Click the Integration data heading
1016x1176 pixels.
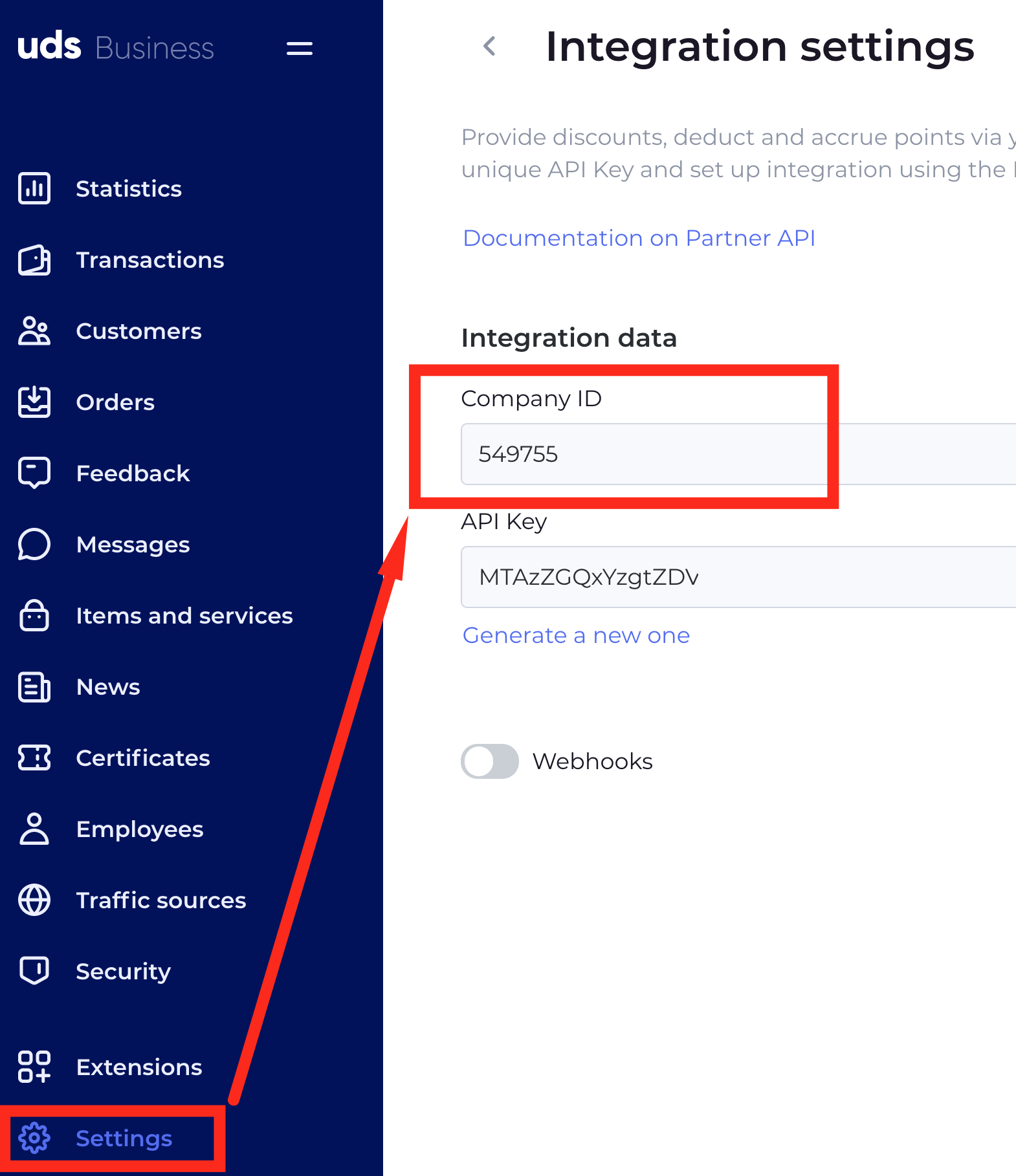pos(569,338)
